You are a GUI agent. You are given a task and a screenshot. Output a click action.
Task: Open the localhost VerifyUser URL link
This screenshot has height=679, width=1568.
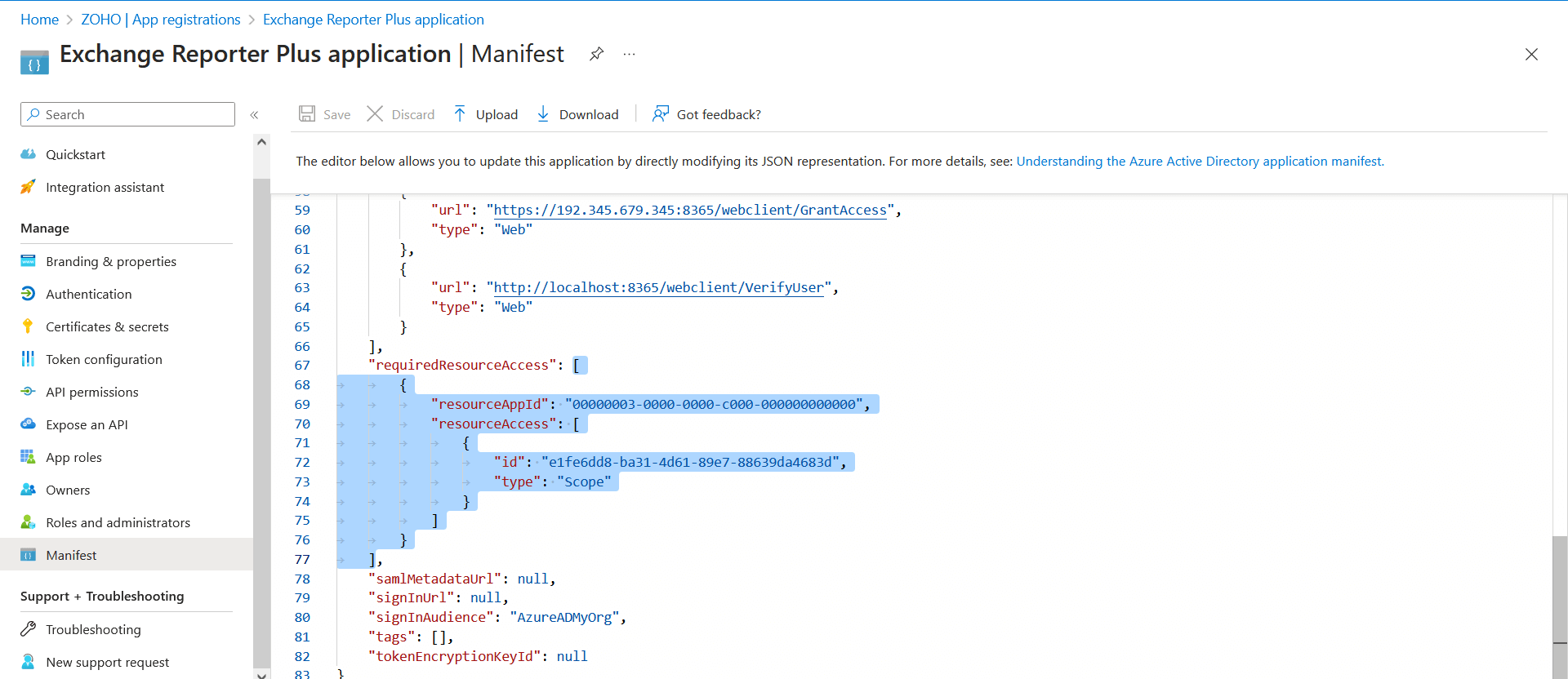(x=659, y=287)
